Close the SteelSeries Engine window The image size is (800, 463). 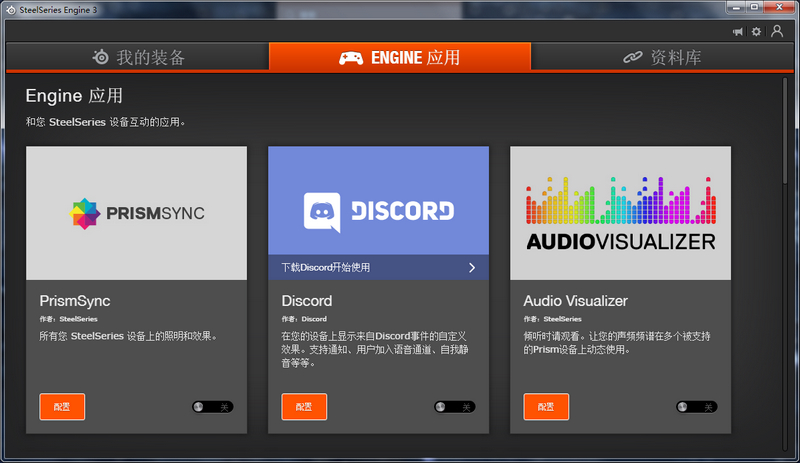pos(780,7)
